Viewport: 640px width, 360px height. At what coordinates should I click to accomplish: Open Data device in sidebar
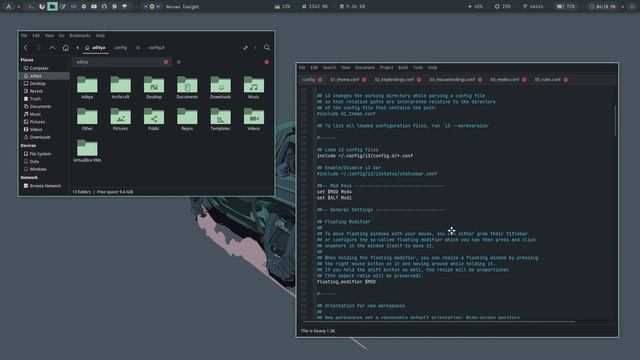(x=44, y=162)
